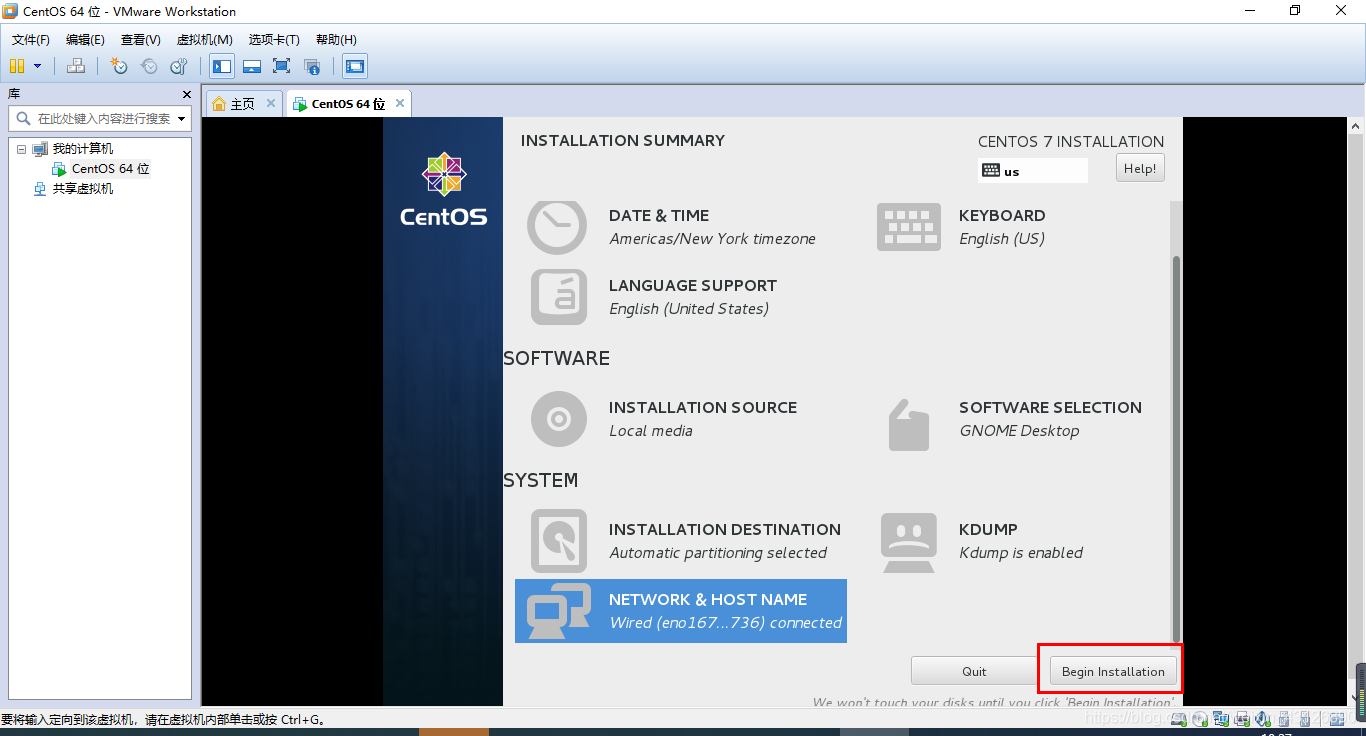Screen dimensions: 1366x736
Task: Take a snapshot using the clock-star icon
Action: pos(119,66)
